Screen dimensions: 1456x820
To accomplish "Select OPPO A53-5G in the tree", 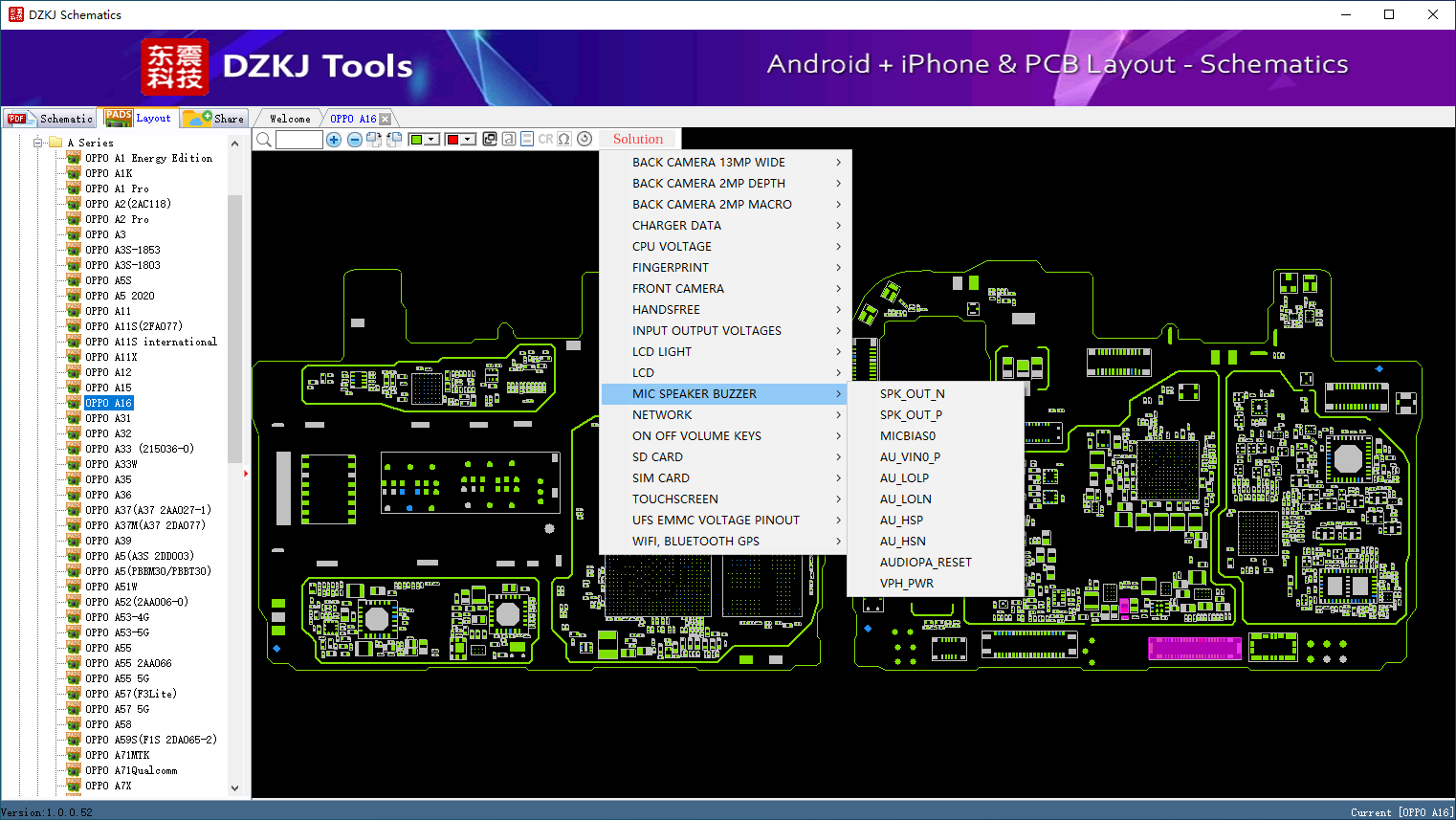I will tap(117, 632).
